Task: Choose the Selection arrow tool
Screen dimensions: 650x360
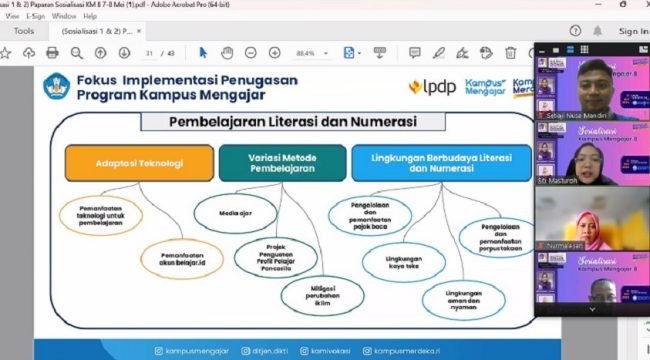Action: pyautogui.click(x=203, y=53)
